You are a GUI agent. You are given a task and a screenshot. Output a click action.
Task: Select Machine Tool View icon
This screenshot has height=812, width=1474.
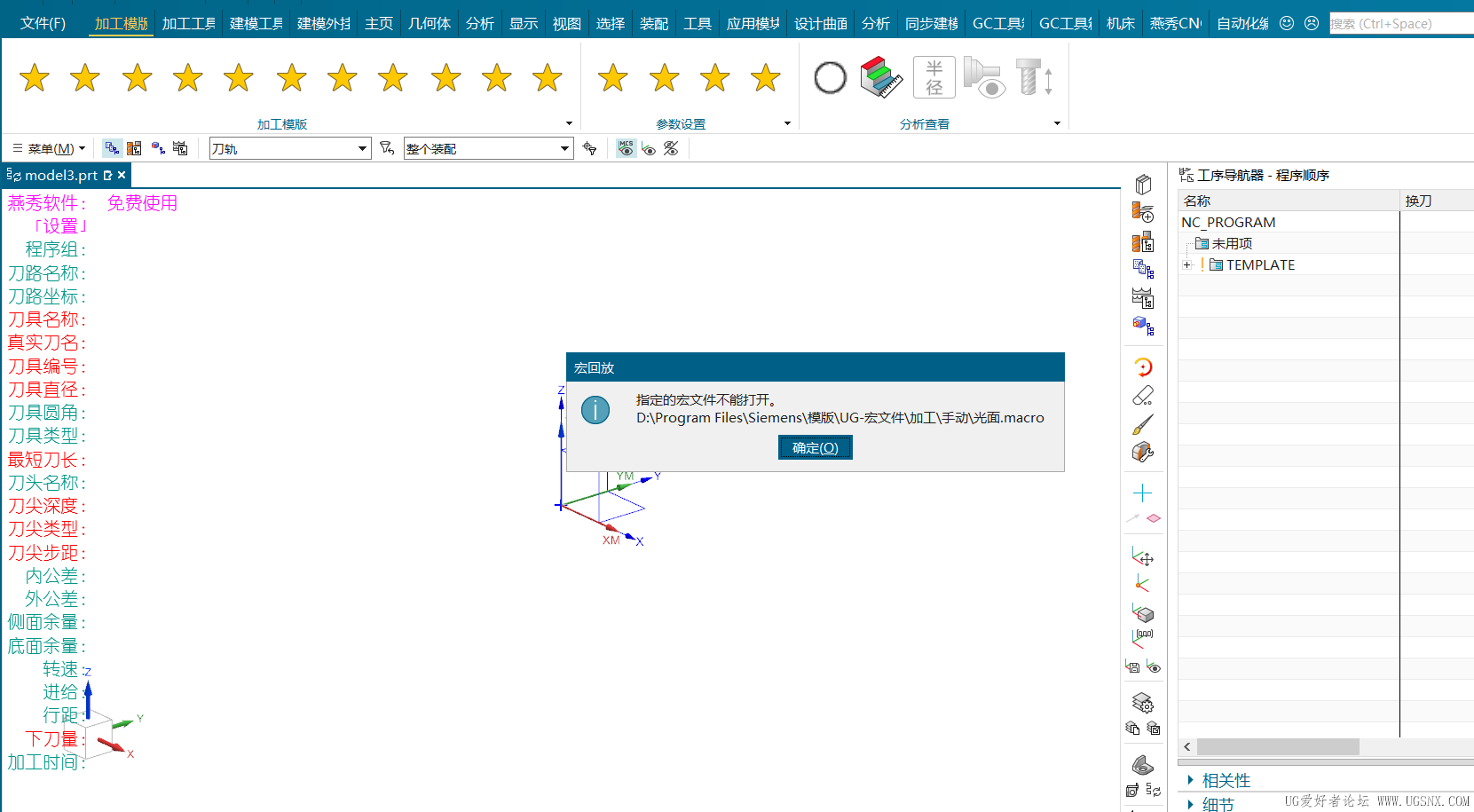(135, 148)
